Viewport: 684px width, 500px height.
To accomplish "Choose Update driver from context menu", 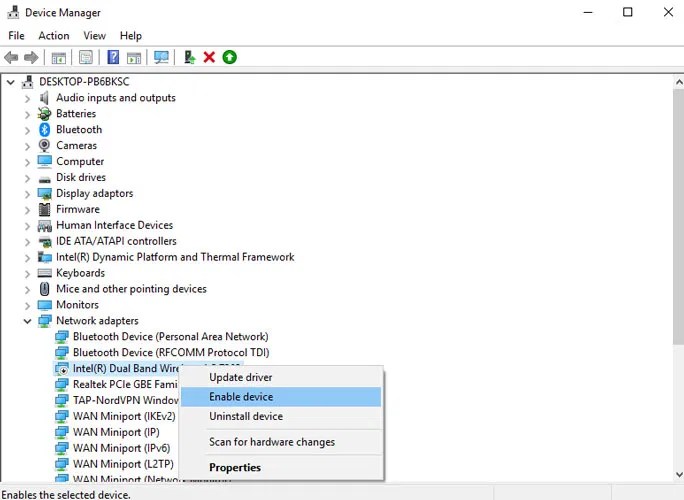I will [x=281, y=377].
